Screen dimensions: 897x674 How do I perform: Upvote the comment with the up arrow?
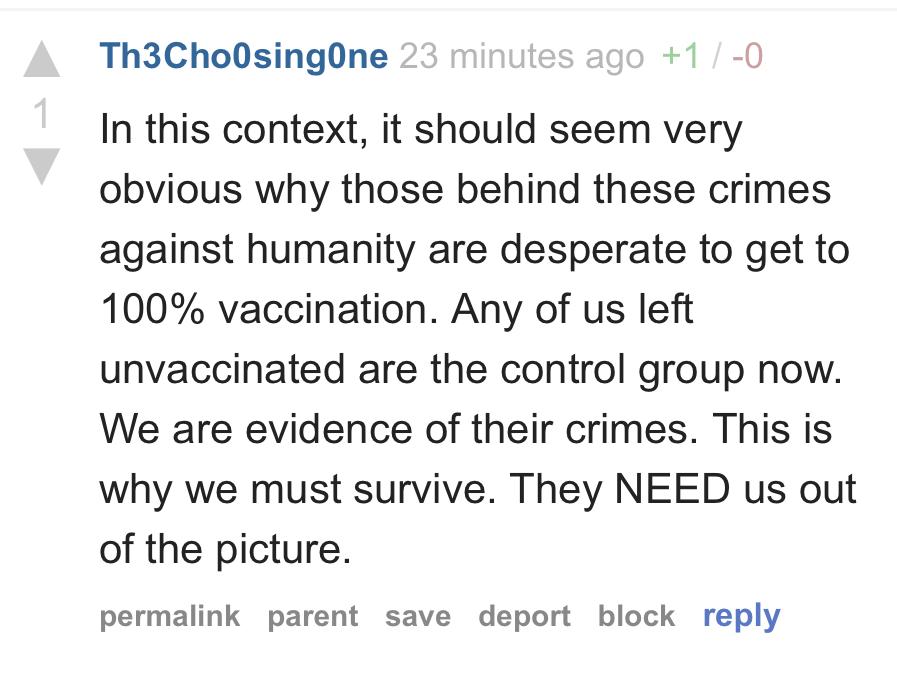pos(42,60)
